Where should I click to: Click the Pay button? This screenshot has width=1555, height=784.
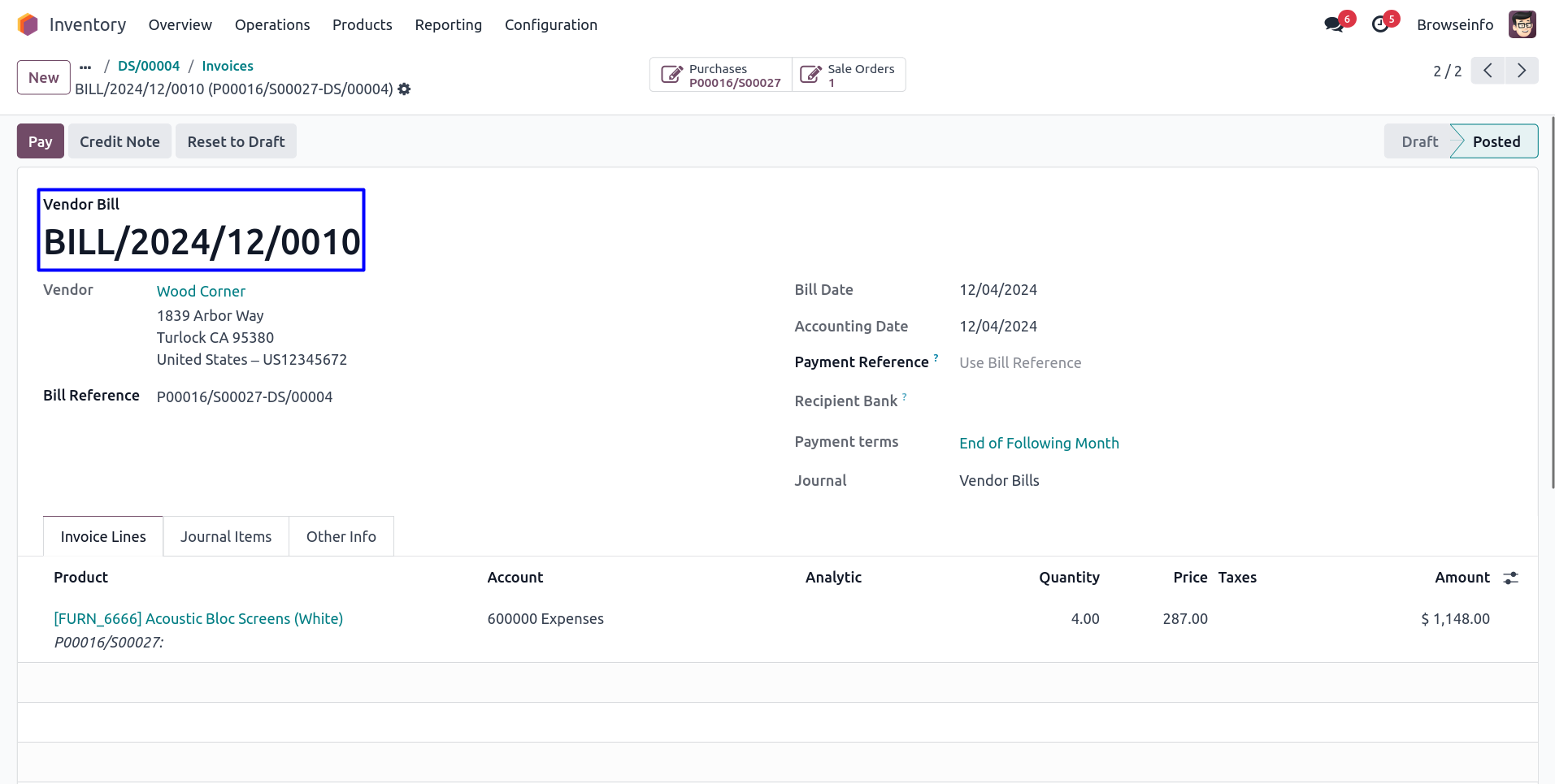coord(41,141)
